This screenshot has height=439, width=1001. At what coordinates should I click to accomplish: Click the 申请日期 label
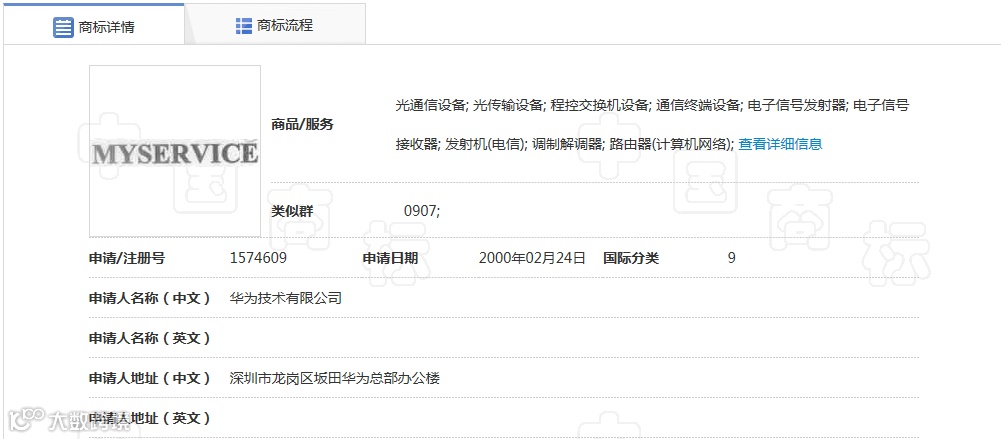pyautogui.click(x=391, y=258)
